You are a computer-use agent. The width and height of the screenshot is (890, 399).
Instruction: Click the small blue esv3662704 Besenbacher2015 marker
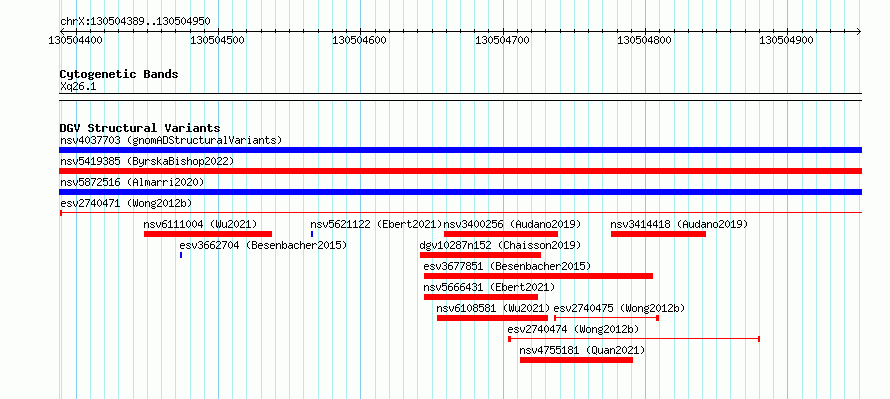coord(181,255)
